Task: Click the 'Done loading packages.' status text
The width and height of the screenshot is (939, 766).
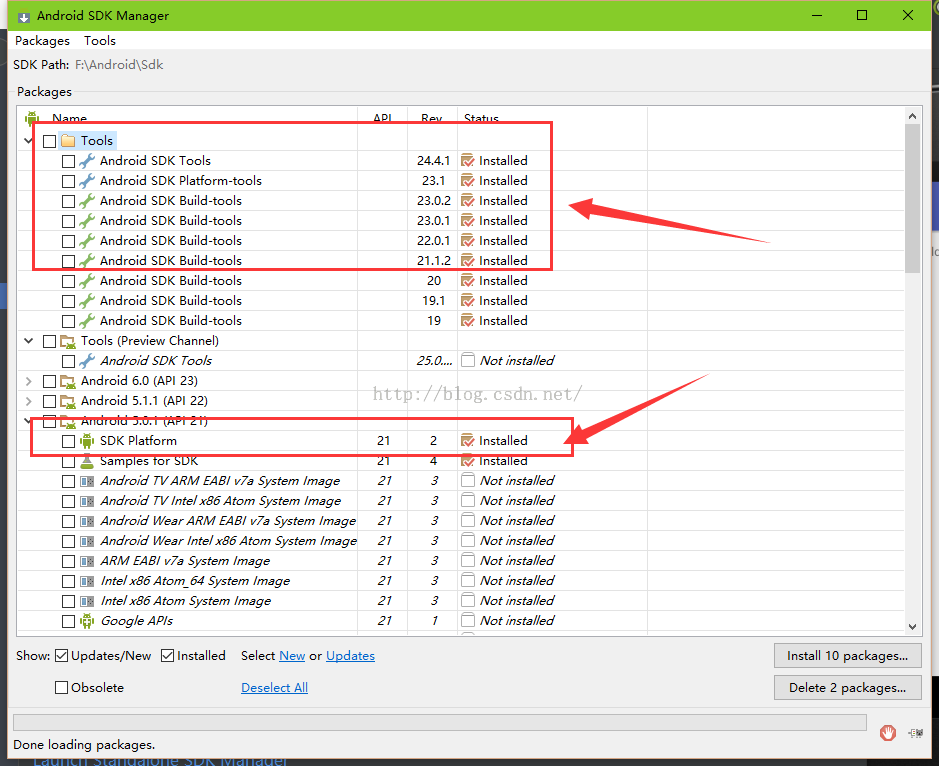Action: point(84,744)
